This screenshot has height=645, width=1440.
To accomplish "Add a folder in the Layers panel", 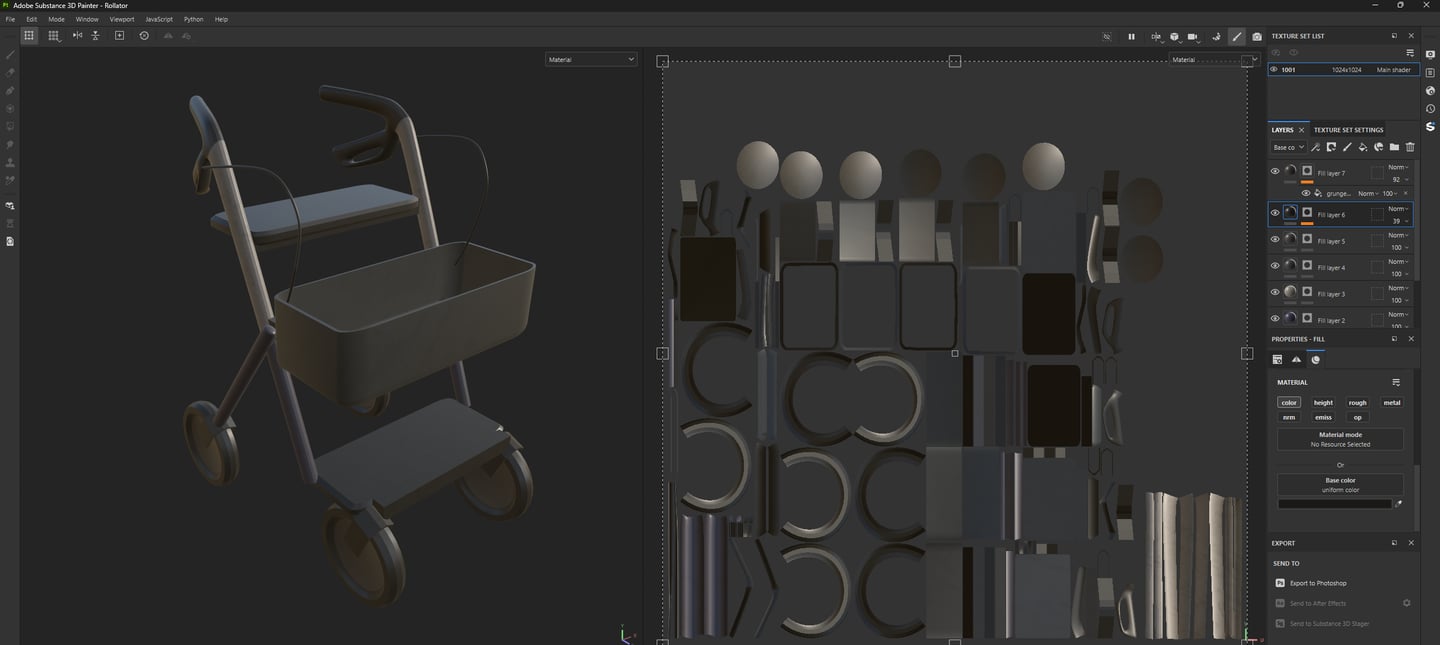I will tap(1394, 147).
